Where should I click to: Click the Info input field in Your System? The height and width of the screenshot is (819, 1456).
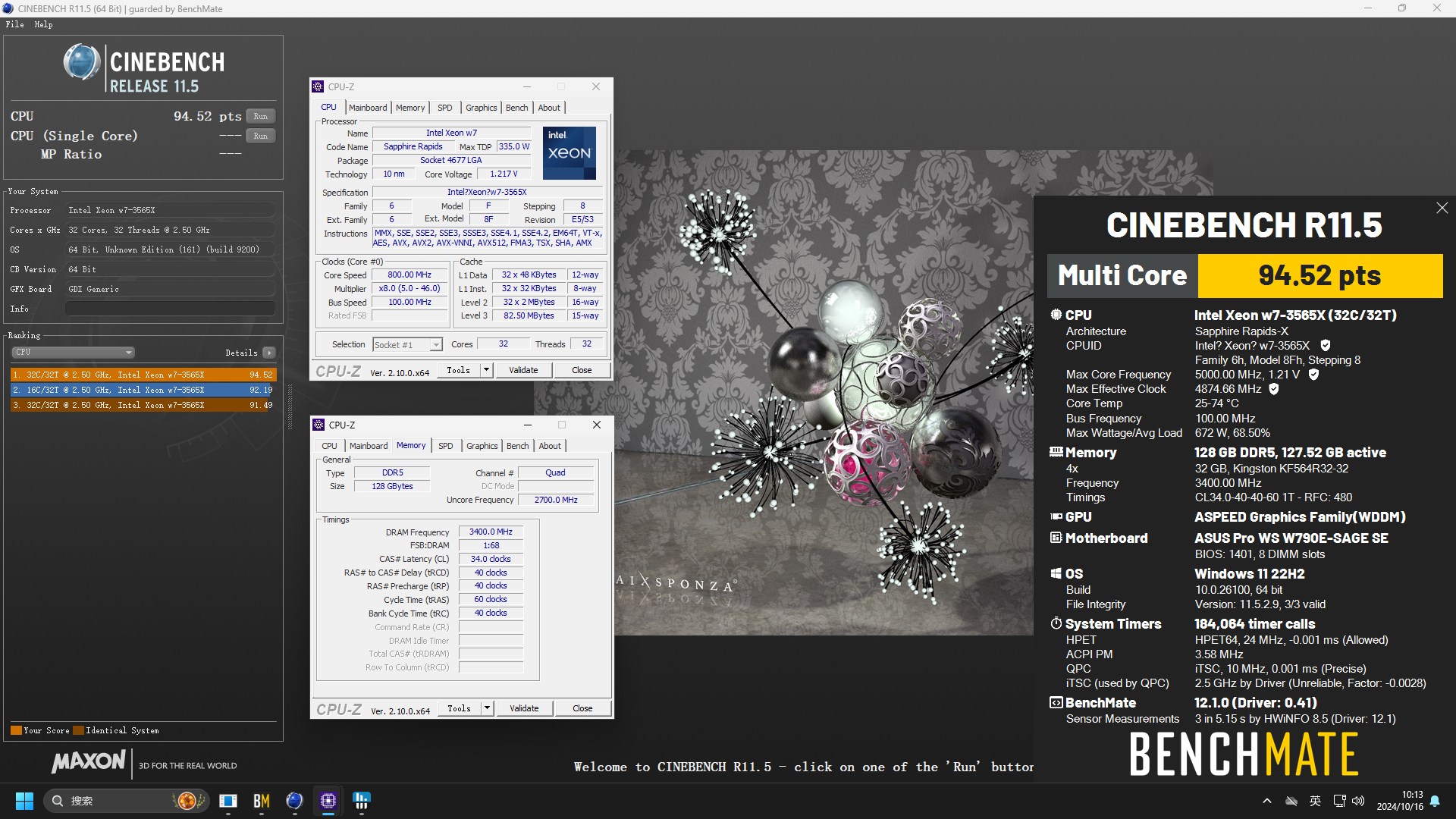click(x=170, y=309)
